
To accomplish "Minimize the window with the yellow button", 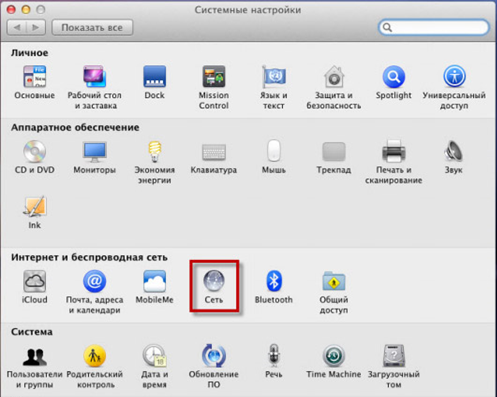I will coord(26,9).
